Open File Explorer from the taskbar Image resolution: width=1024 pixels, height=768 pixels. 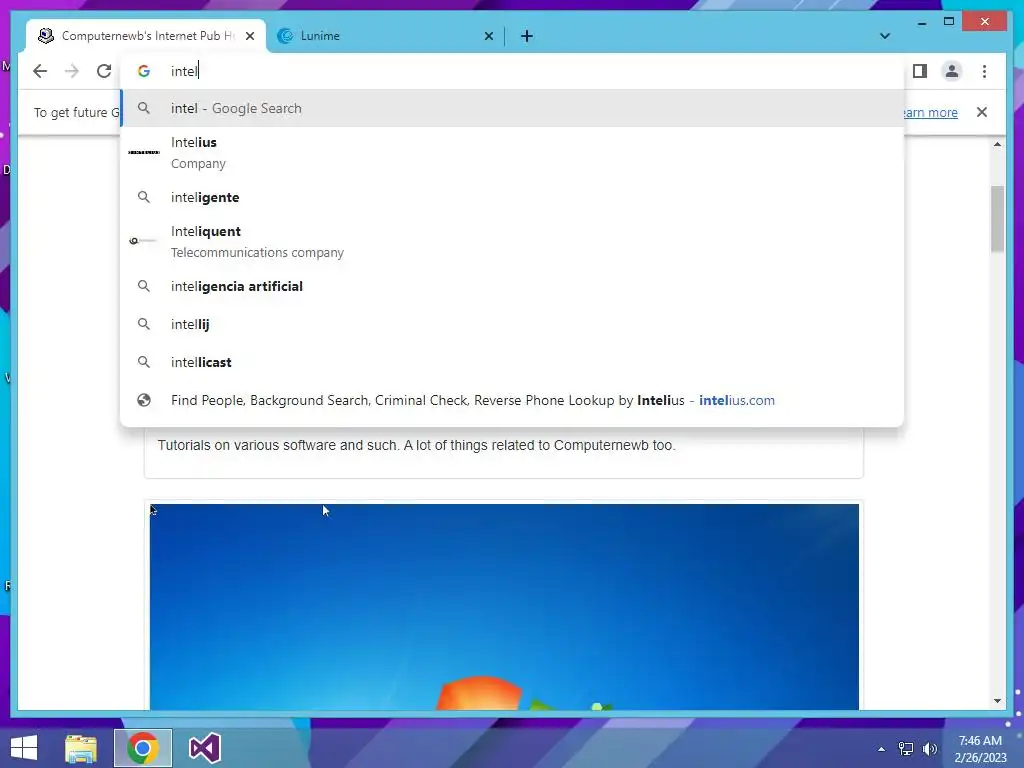pos(81,748)
